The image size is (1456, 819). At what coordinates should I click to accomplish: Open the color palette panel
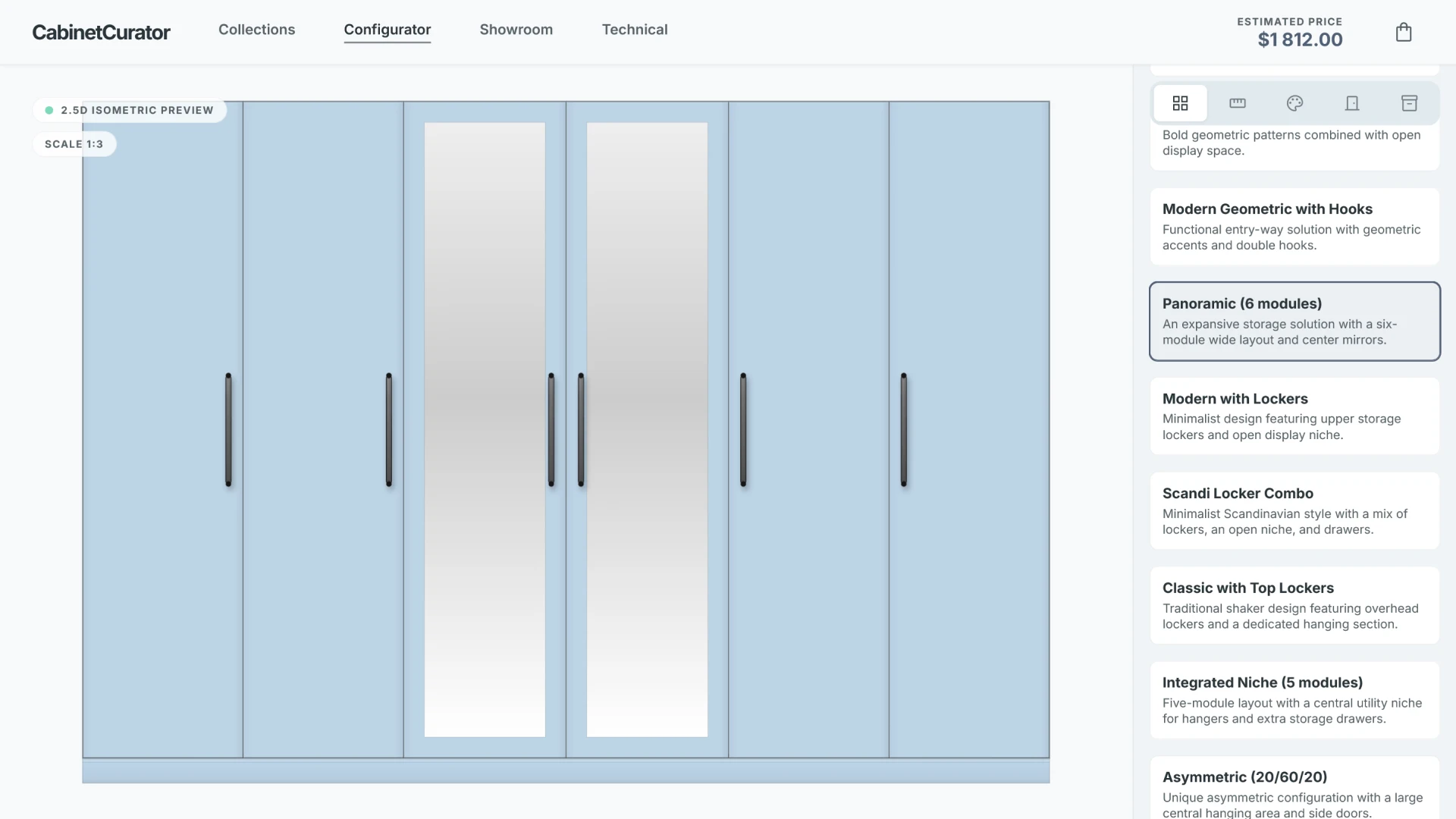pos(1294,102)
